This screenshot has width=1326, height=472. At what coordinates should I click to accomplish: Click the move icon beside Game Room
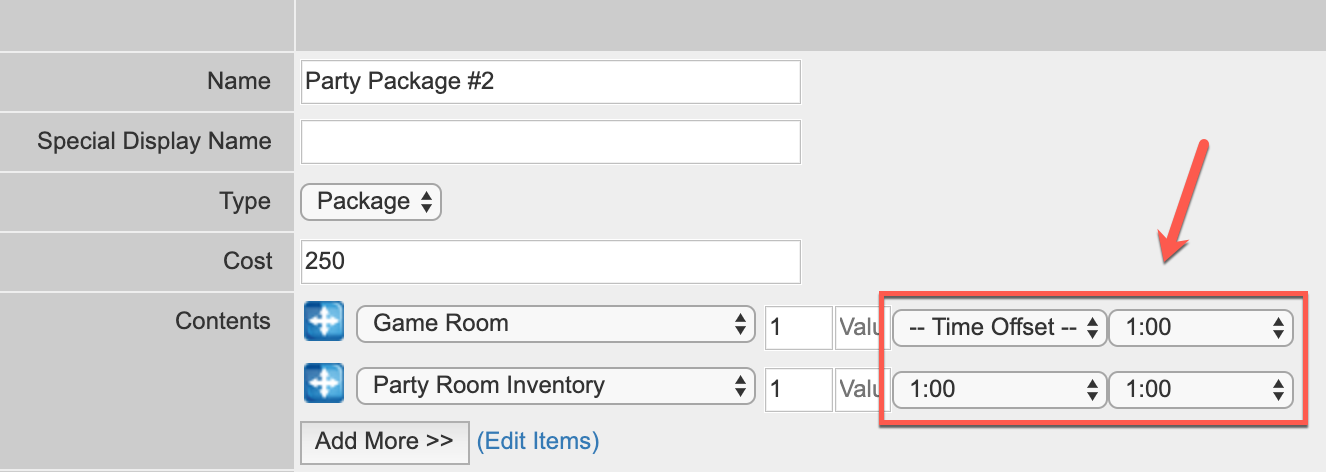click(324, 323)
